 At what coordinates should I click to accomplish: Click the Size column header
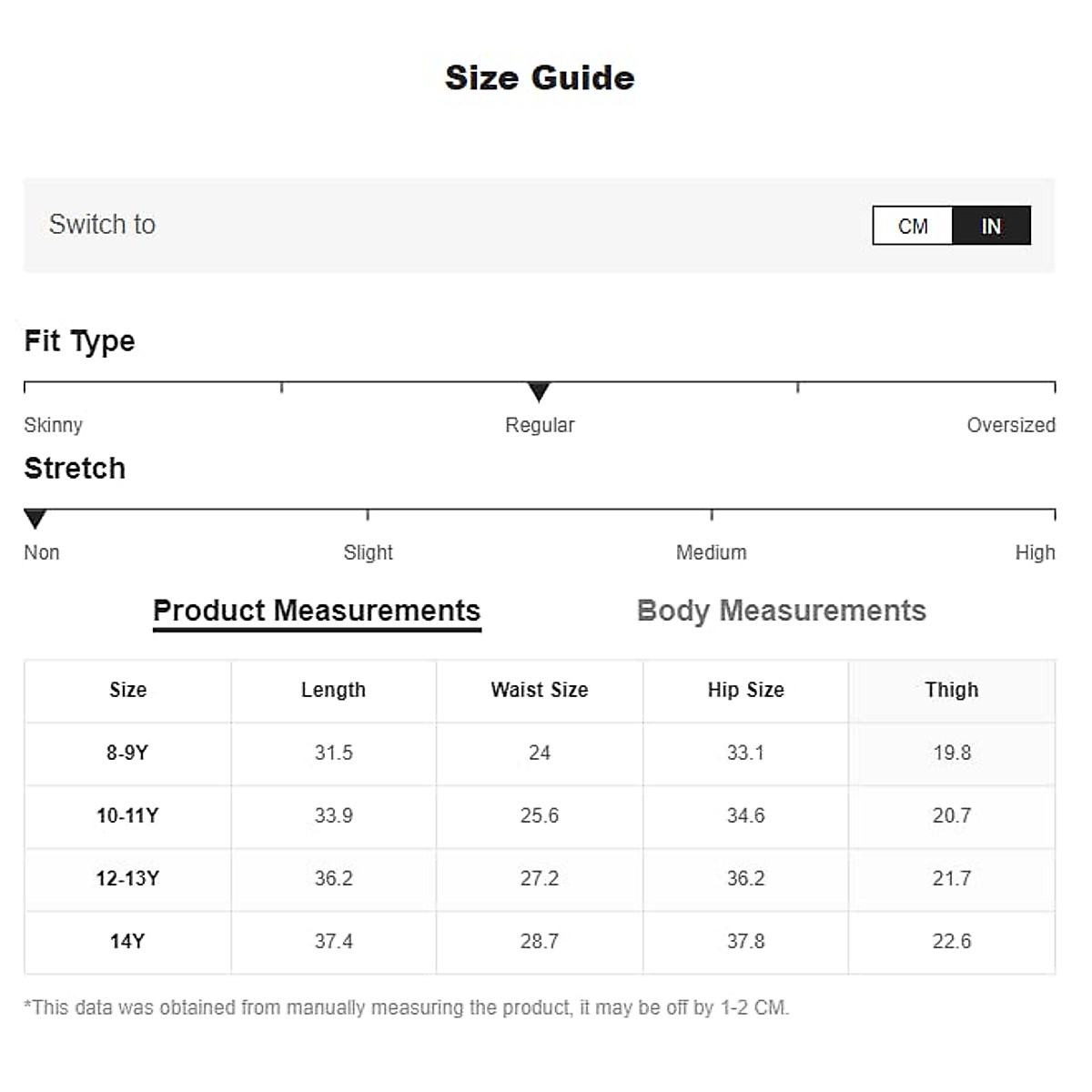(x=127, y=690)
